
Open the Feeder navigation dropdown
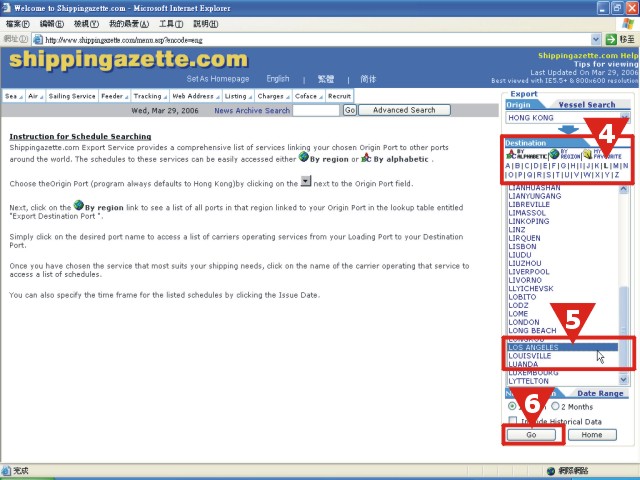pos(114,96)
